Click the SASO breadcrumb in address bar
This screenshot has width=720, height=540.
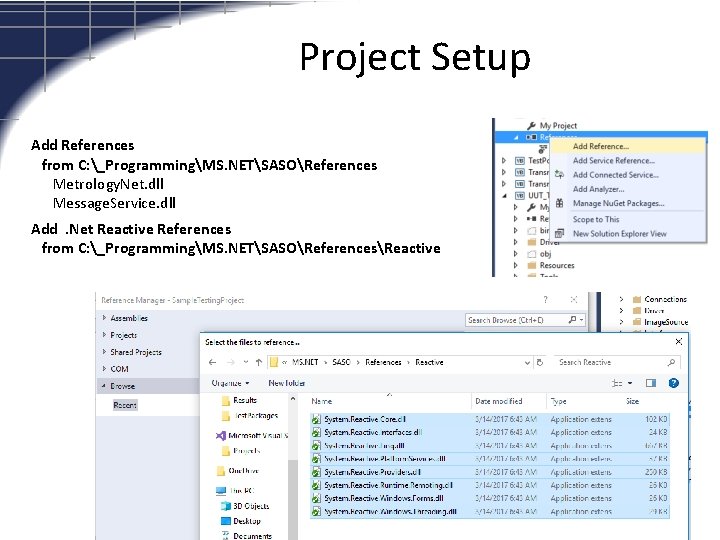341,362
